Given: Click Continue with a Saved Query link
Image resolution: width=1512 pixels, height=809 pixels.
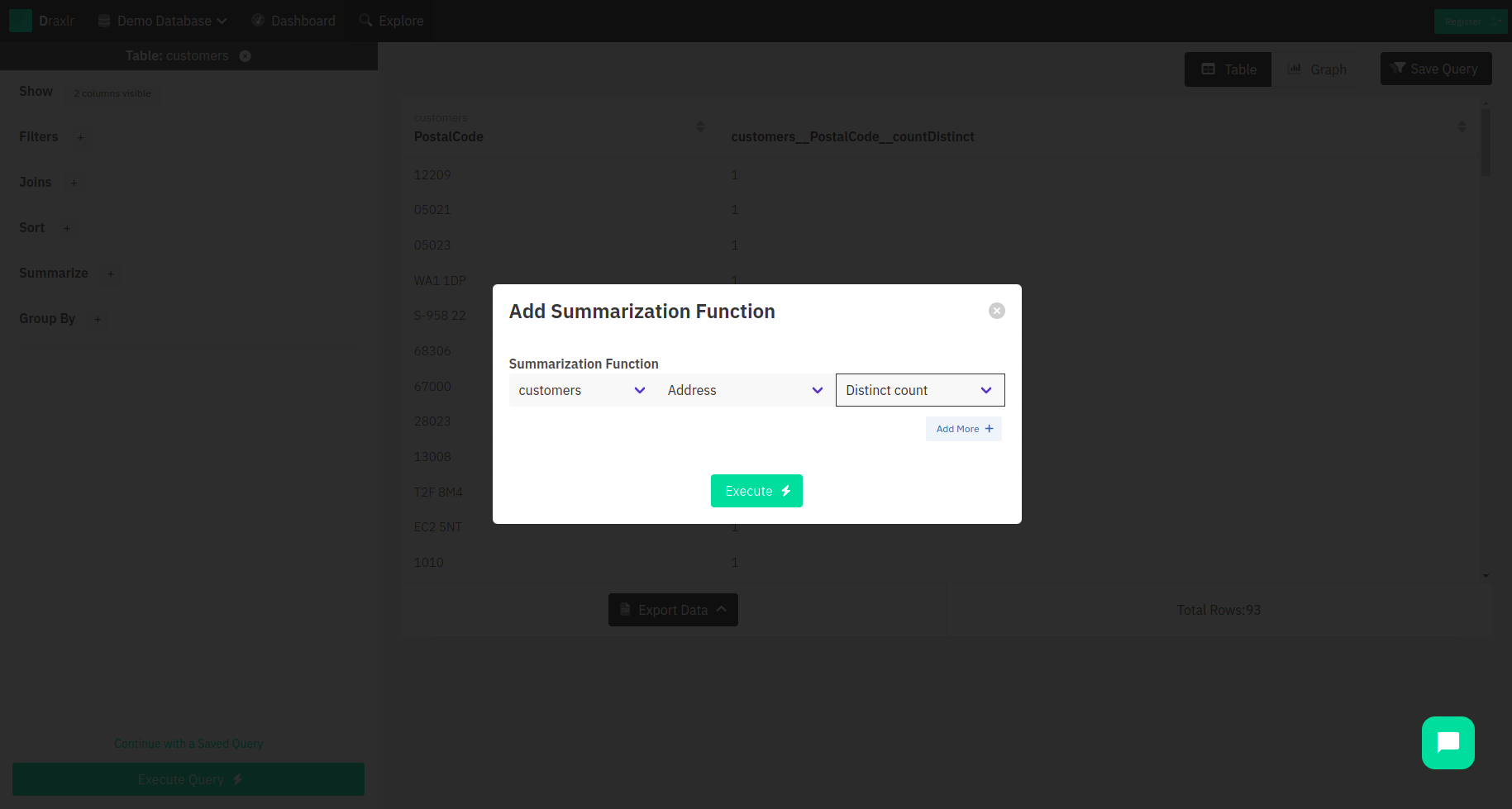Looking at the screenshot, I should pos(188,744).
